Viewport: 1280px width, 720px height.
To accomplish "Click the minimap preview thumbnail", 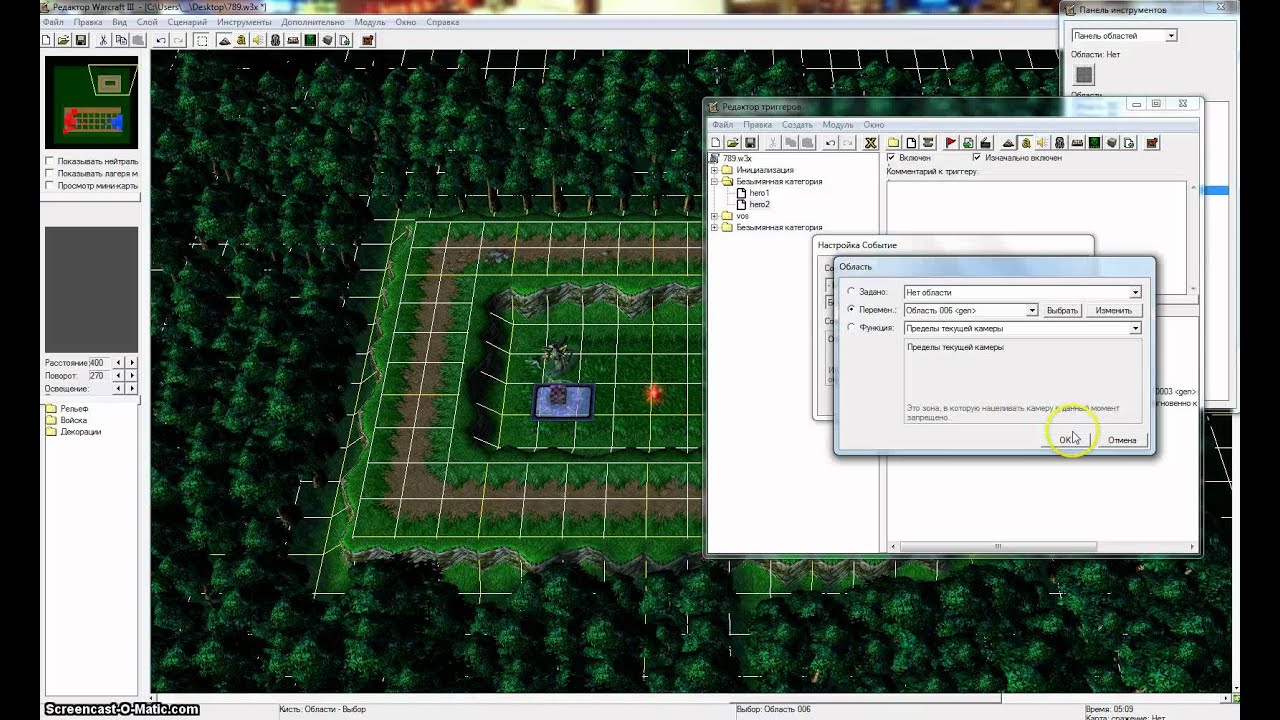I will click(x=91, y=103).
